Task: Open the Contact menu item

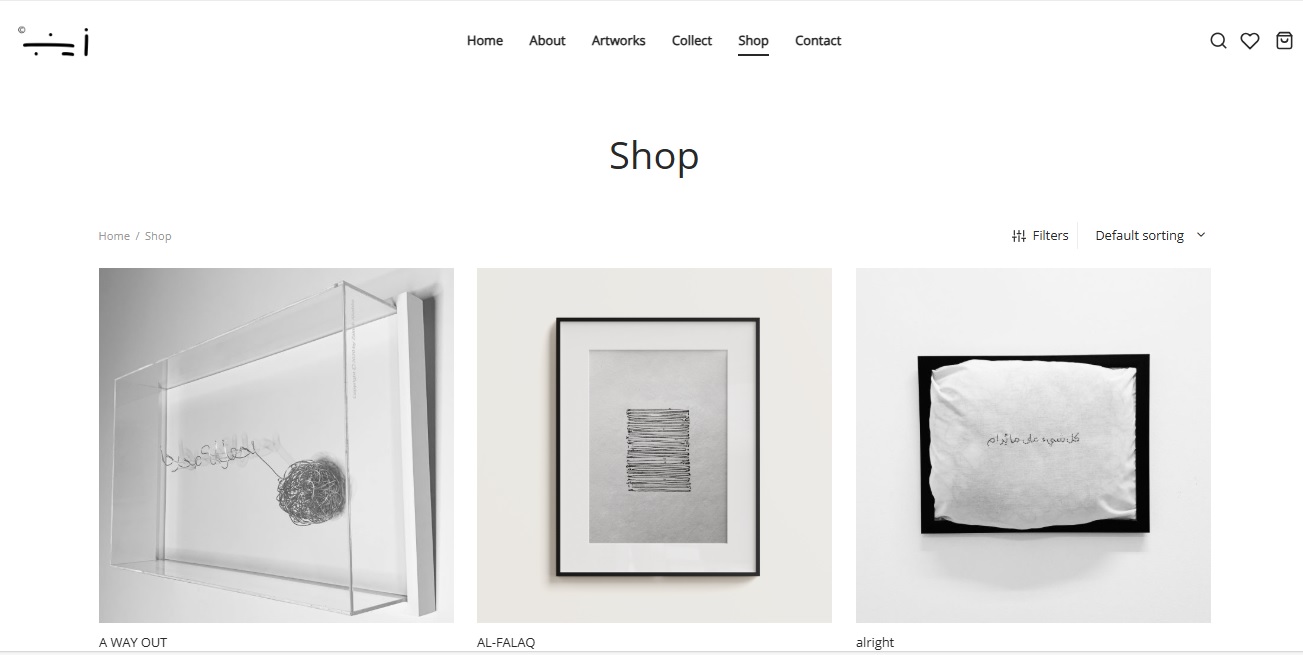Action: point(818,41)
